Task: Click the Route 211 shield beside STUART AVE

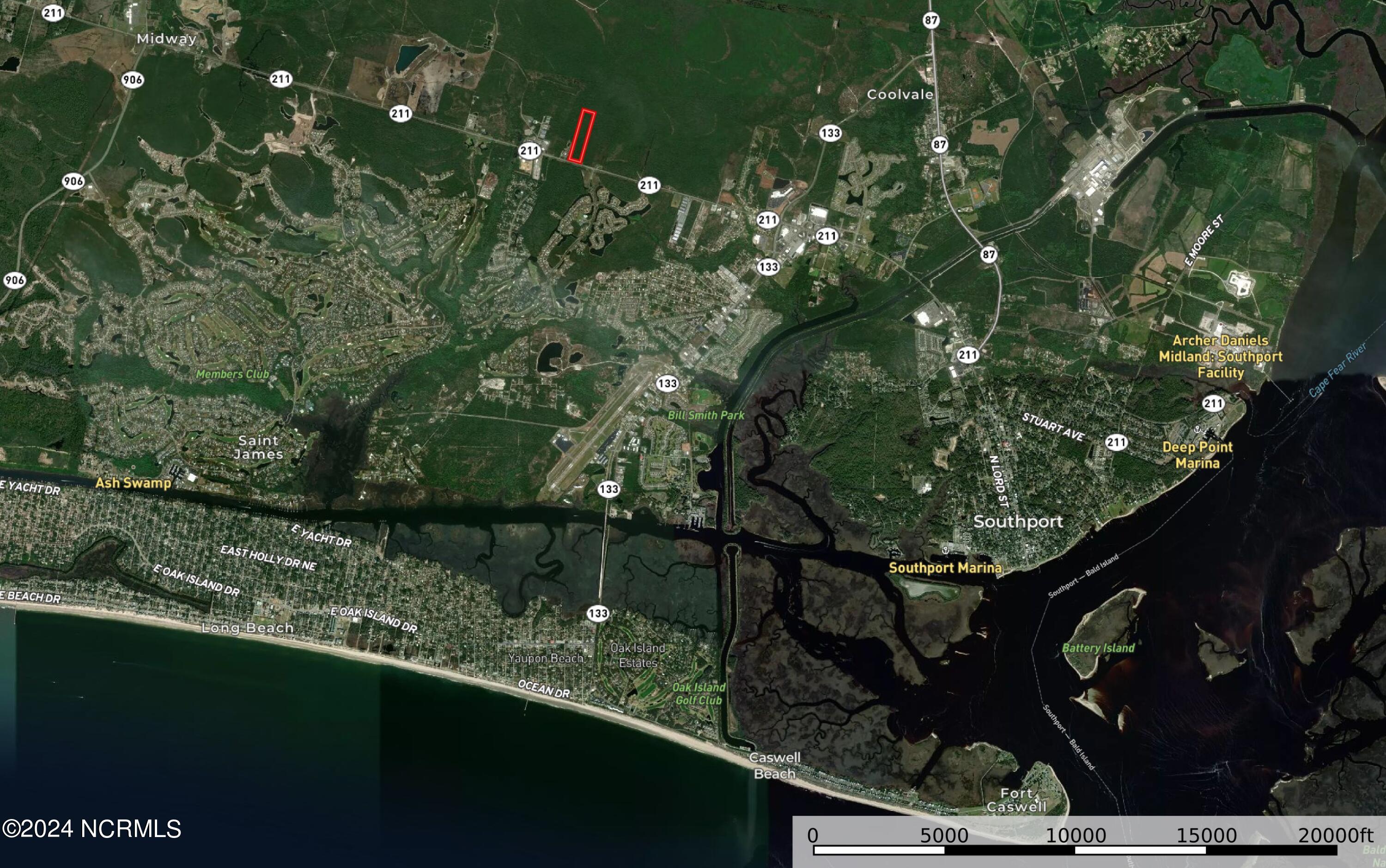Action: click(x=1117, y=442)
